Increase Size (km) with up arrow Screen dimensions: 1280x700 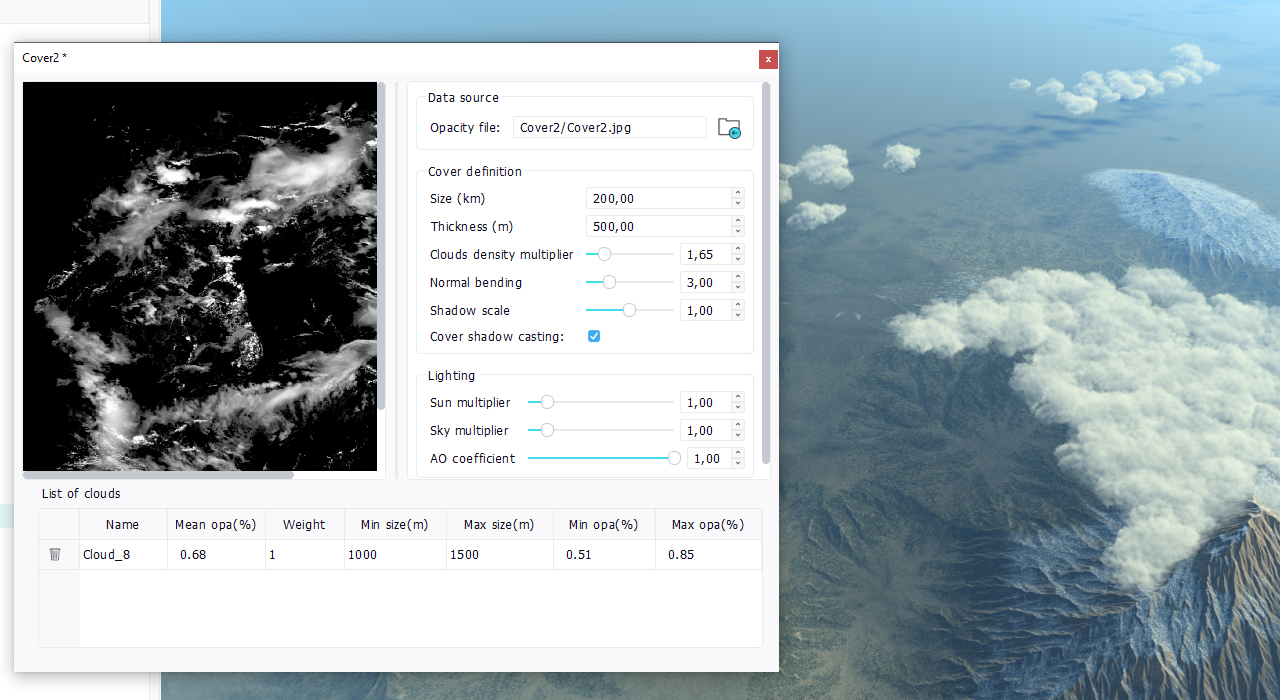[738, 193]
